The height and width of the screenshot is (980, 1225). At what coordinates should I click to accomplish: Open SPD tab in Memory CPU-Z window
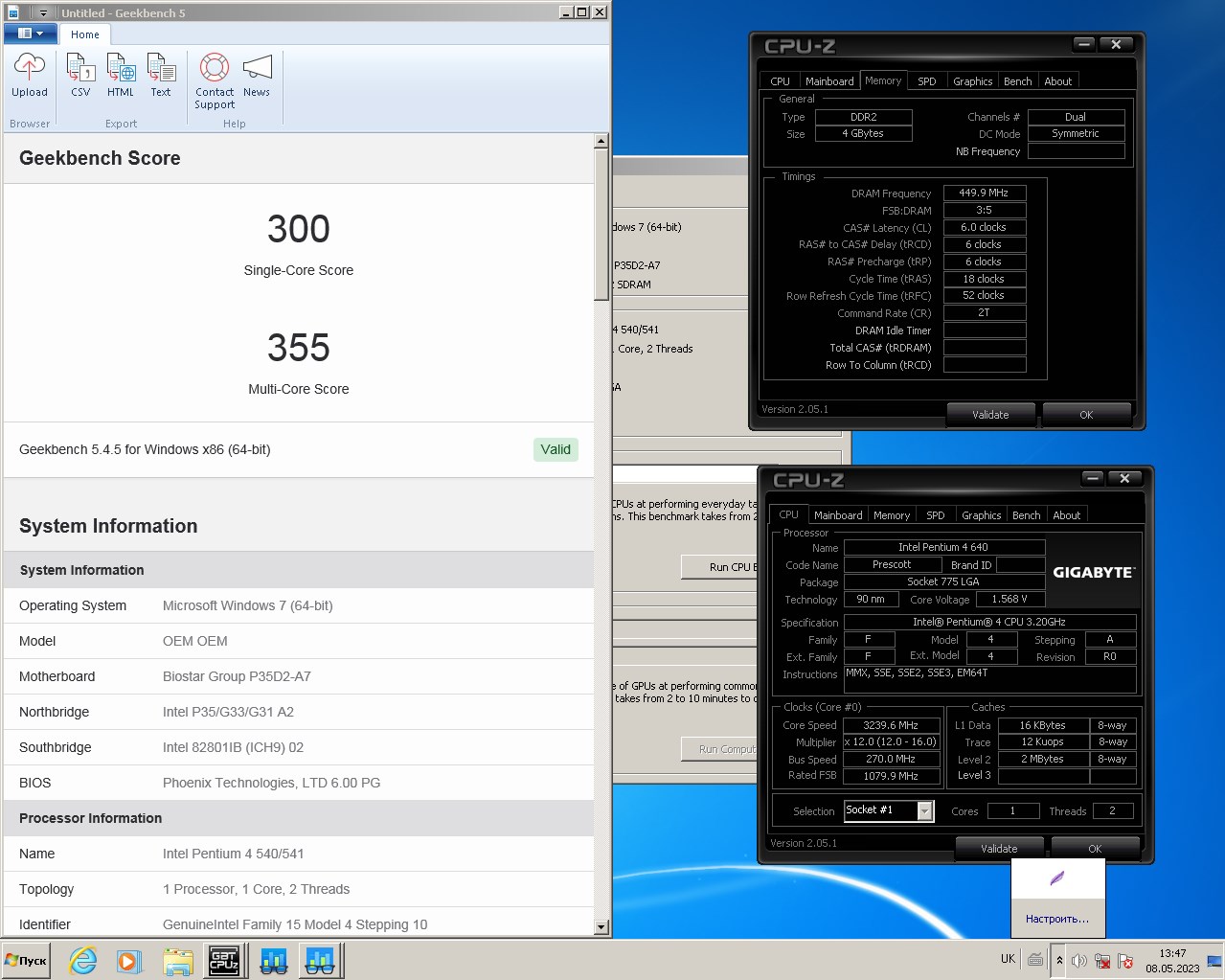[927, 81]
